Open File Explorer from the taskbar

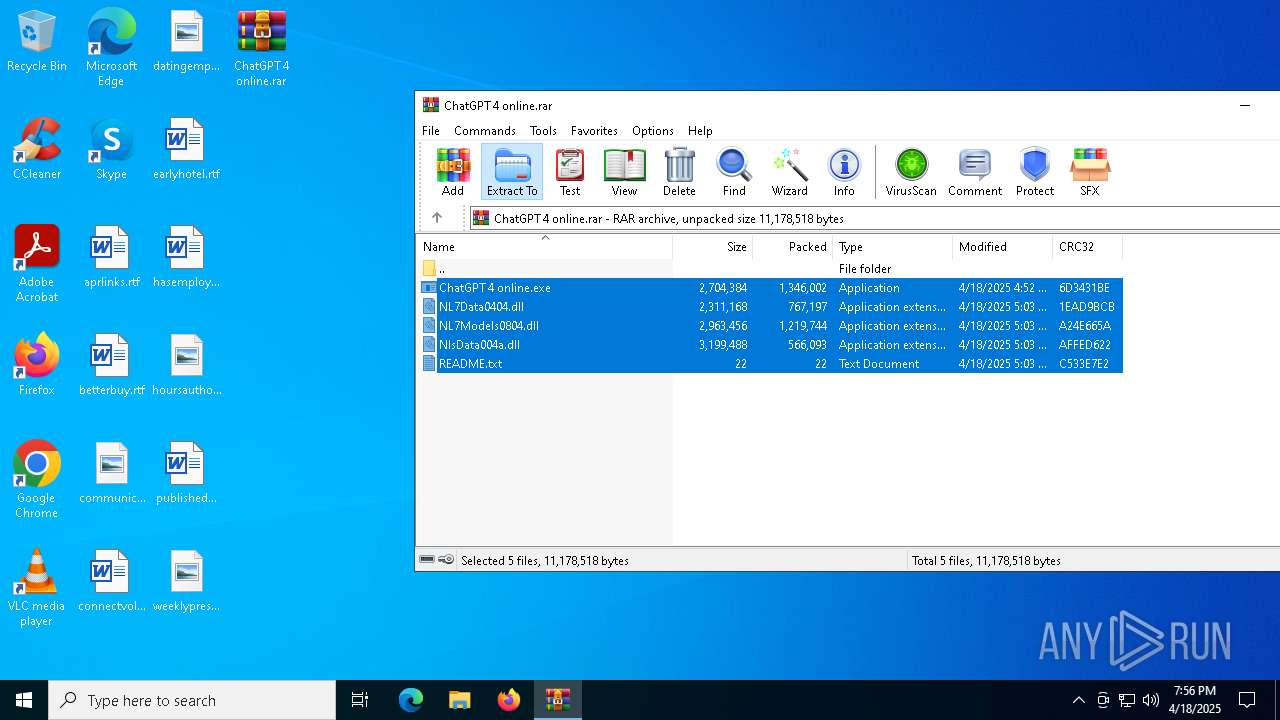click(459, 700)
